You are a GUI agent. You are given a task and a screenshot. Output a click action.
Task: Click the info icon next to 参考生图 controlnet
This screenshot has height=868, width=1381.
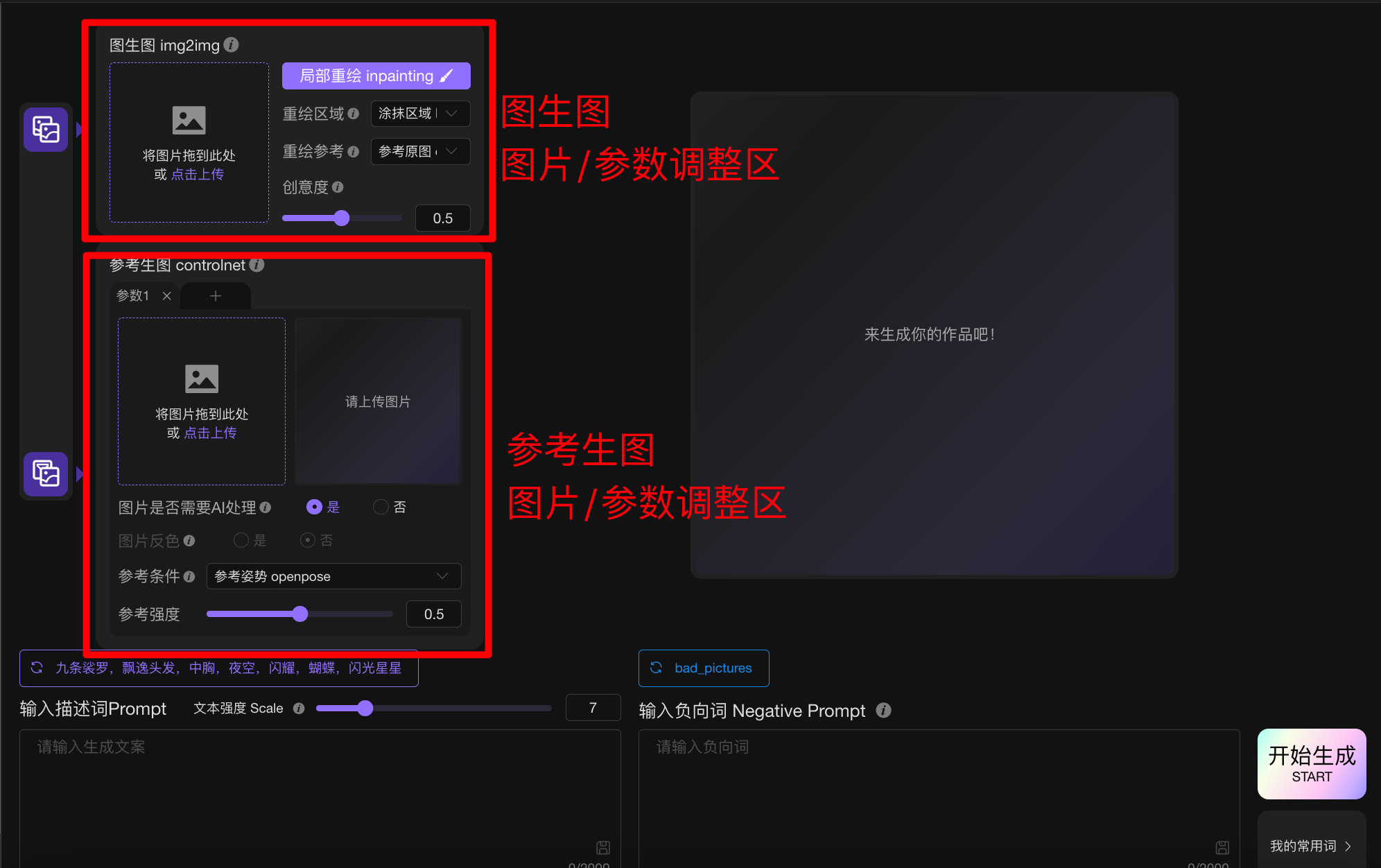point(257,265)
